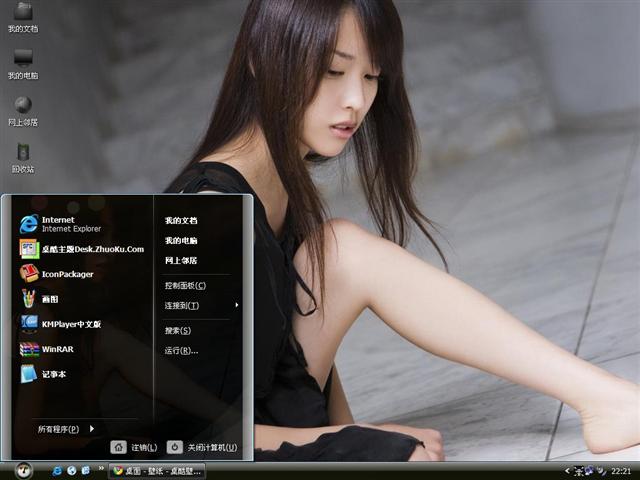
Task: Open 回收站 recycle bin desktop icon
Action: [23, 158]
